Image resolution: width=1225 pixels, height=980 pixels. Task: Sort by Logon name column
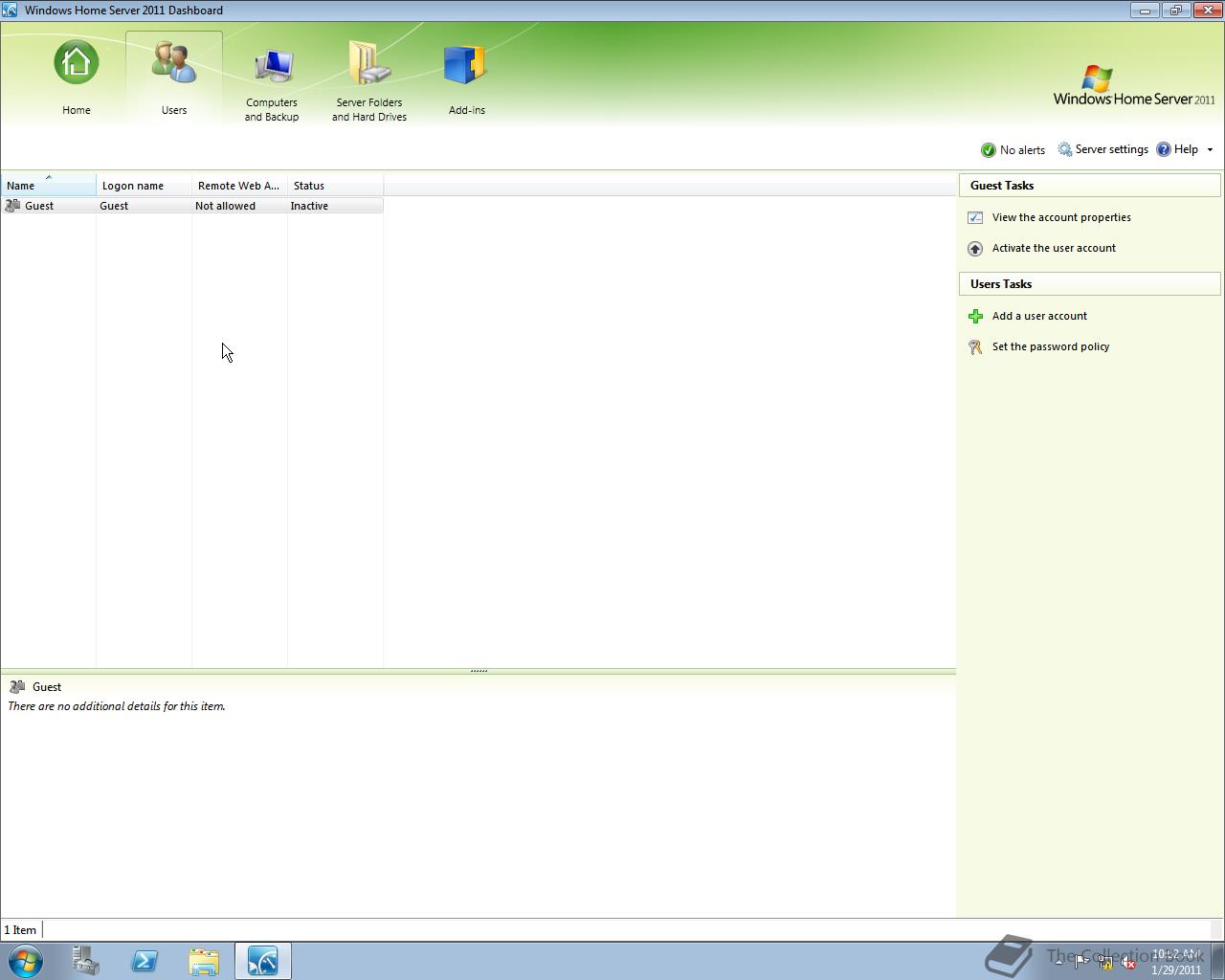[x=145, y=186]
